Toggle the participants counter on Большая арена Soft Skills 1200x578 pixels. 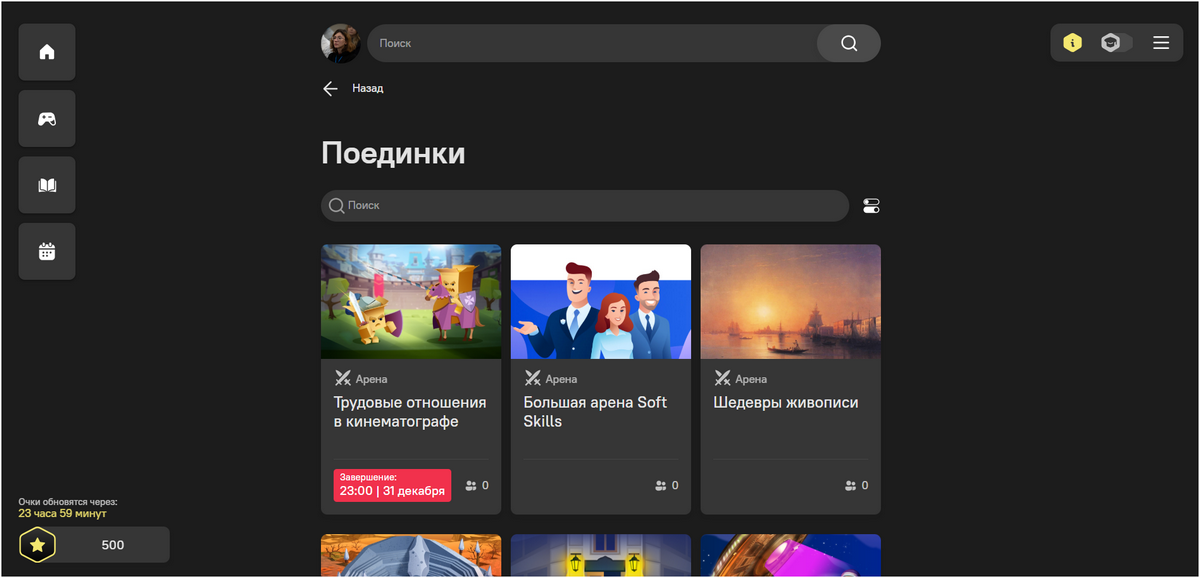coord(666,485)
